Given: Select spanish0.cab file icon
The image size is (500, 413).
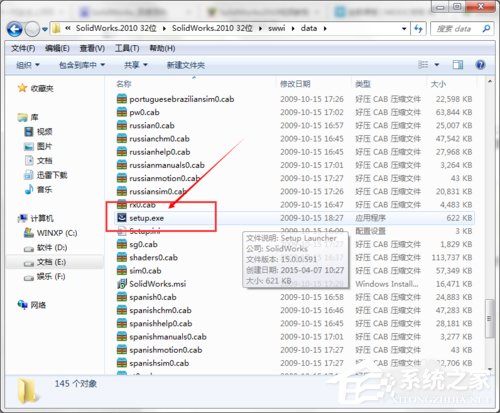Looking at the screenshot, I should coord(122,297).
